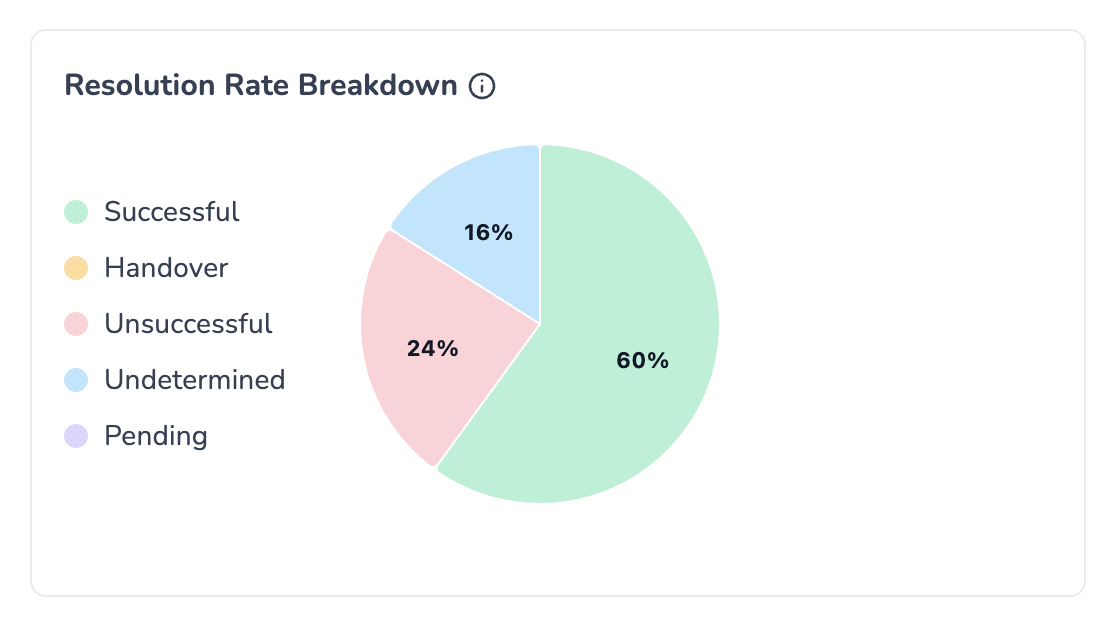The height and width of the screenshot is (624, 1108).
Task: Click the 60% data label
Action: tap(642, 361)
